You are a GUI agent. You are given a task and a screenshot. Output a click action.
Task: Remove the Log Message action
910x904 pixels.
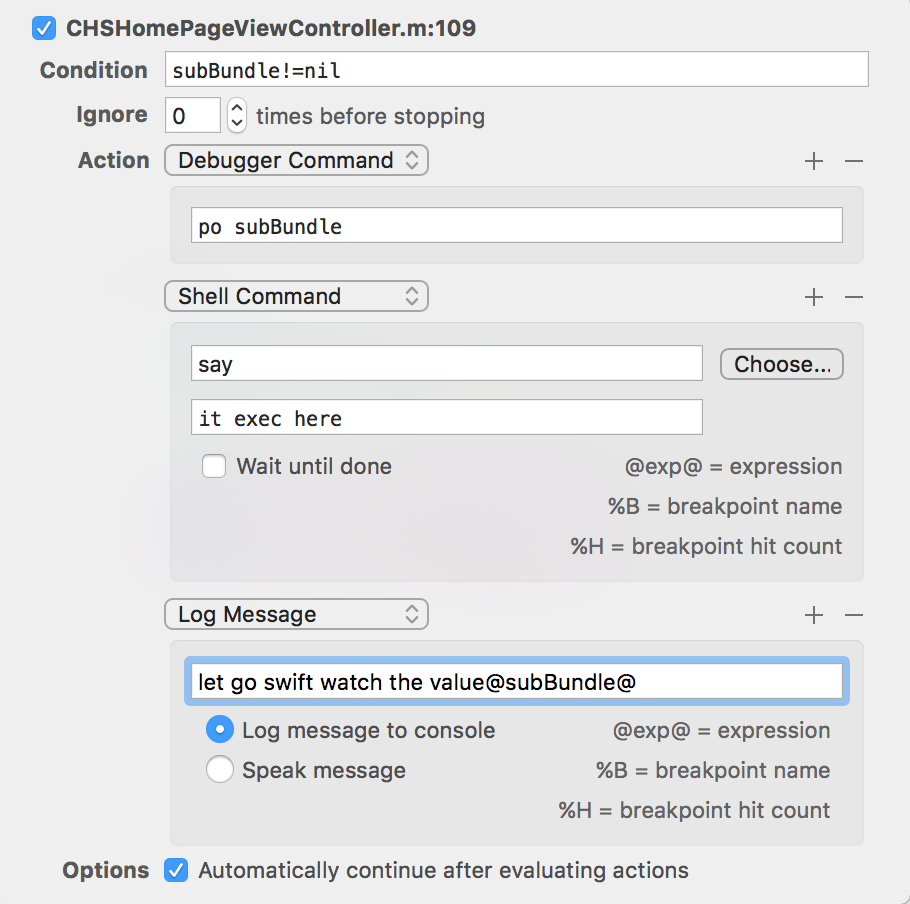854,614
